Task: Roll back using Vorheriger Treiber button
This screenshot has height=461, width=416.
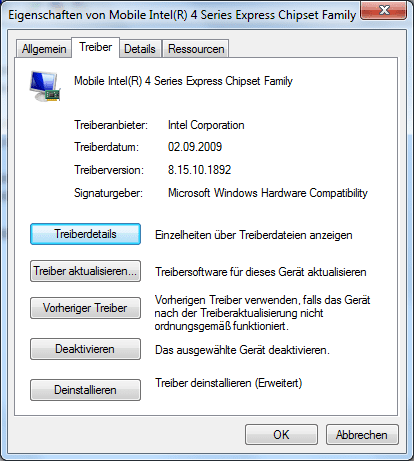Action: 85,308
